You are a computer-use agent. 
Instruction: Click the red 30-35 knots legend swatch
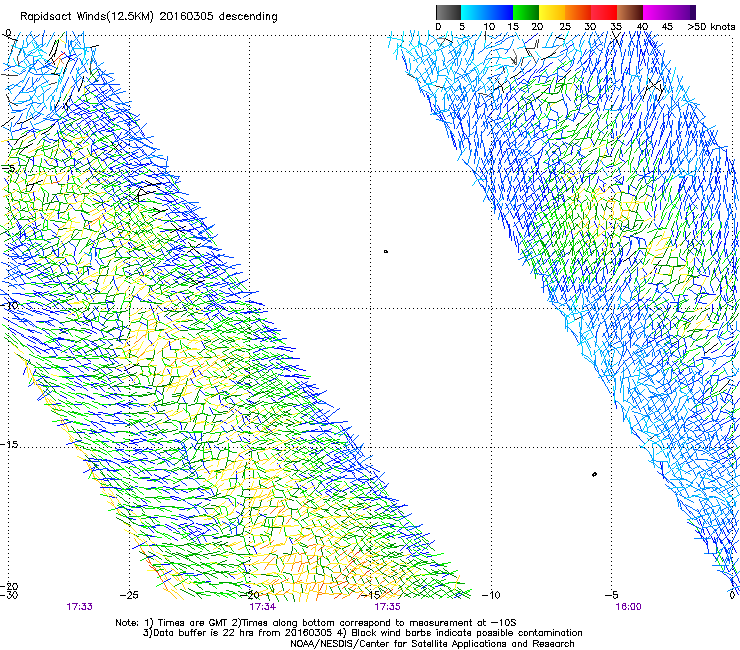click(604, 12)
